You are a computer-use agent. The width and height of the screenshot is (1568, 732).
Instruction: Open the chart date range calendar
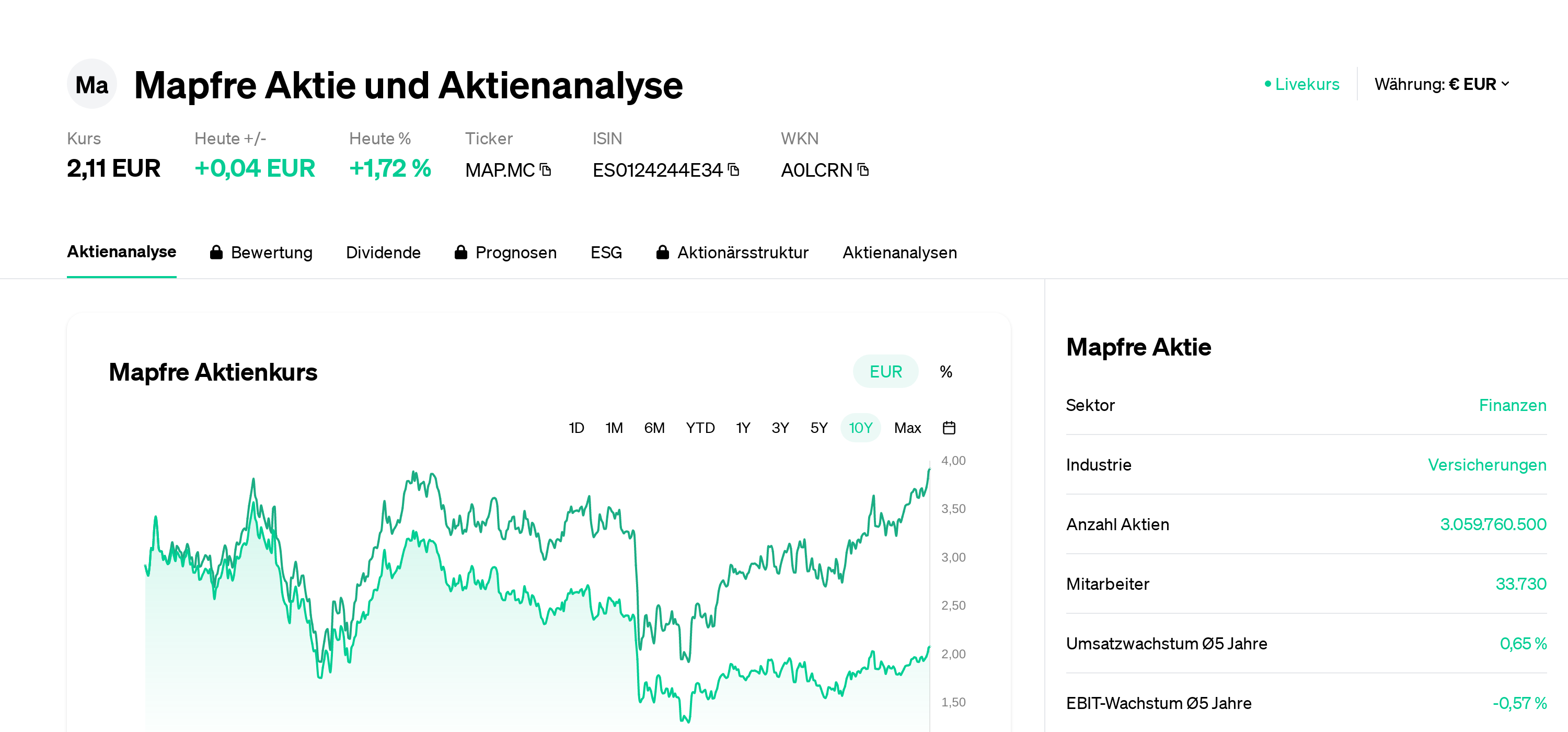coord(948,428)
